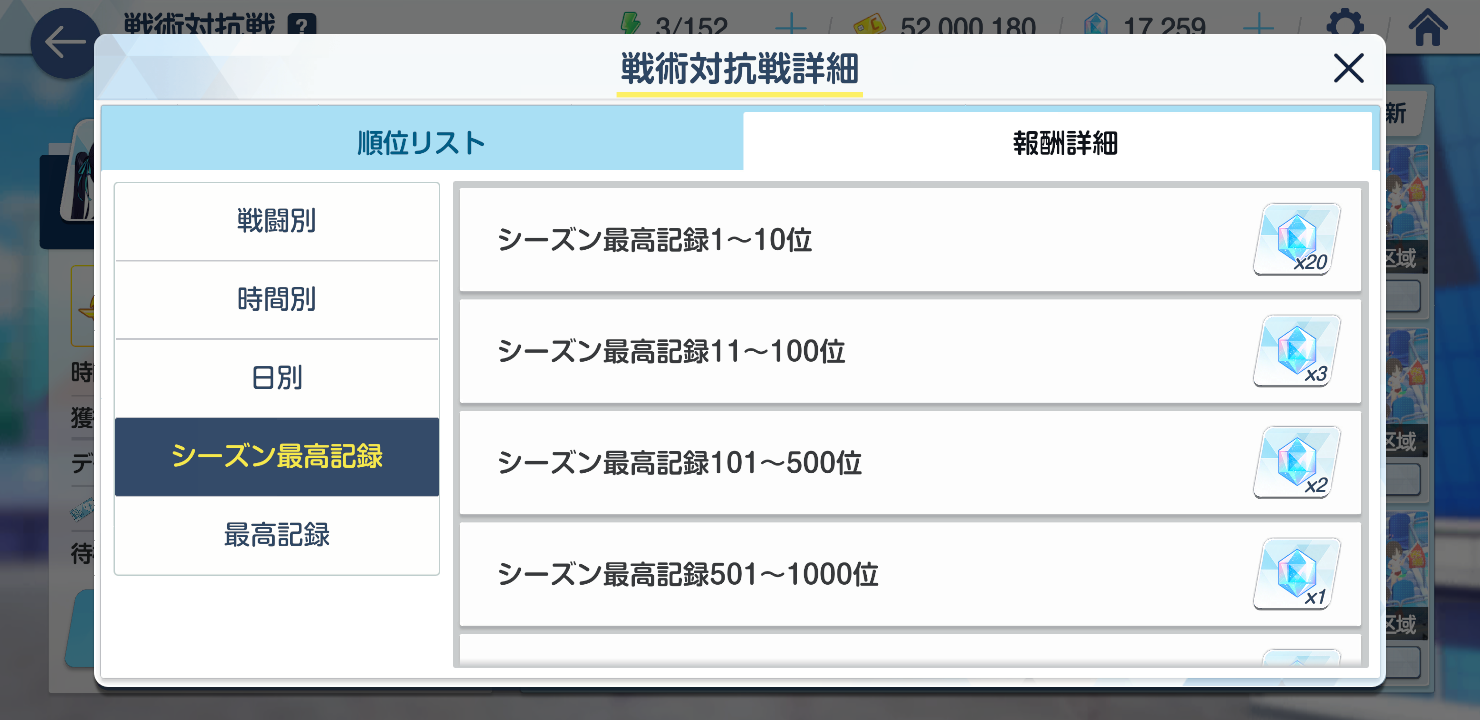The height and width of the screenshot is (720, 1480).
Task: Select 戦闘別 in the side list
Action: coord(277,222)
